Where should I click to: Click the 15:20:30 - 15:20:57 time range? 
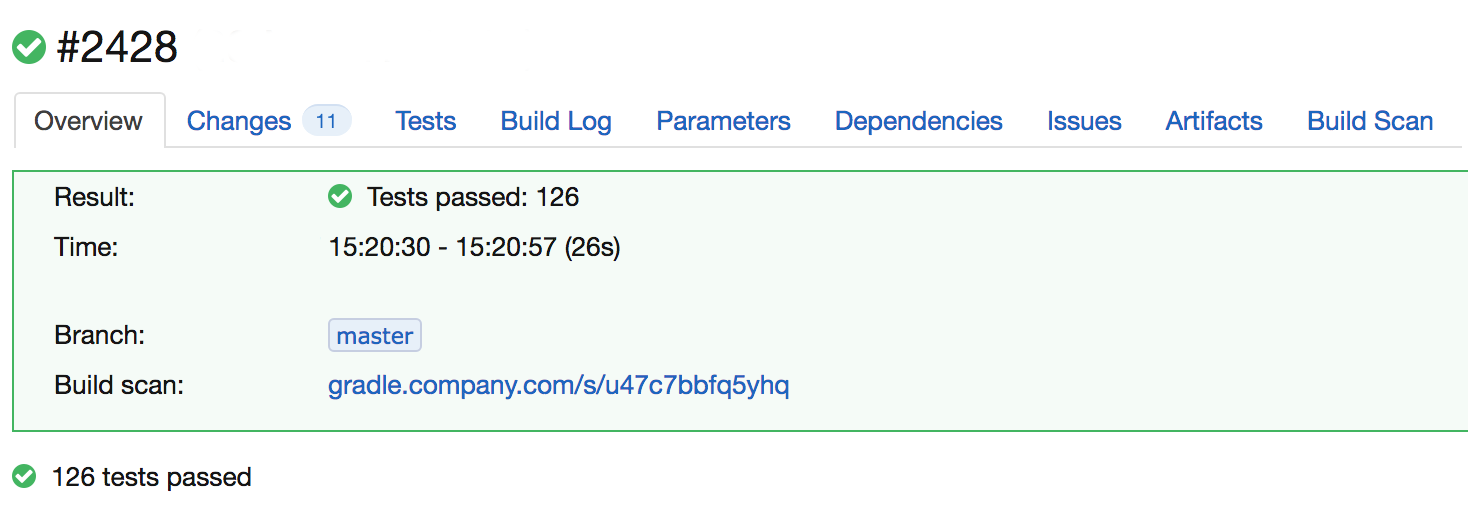[474, 247]
